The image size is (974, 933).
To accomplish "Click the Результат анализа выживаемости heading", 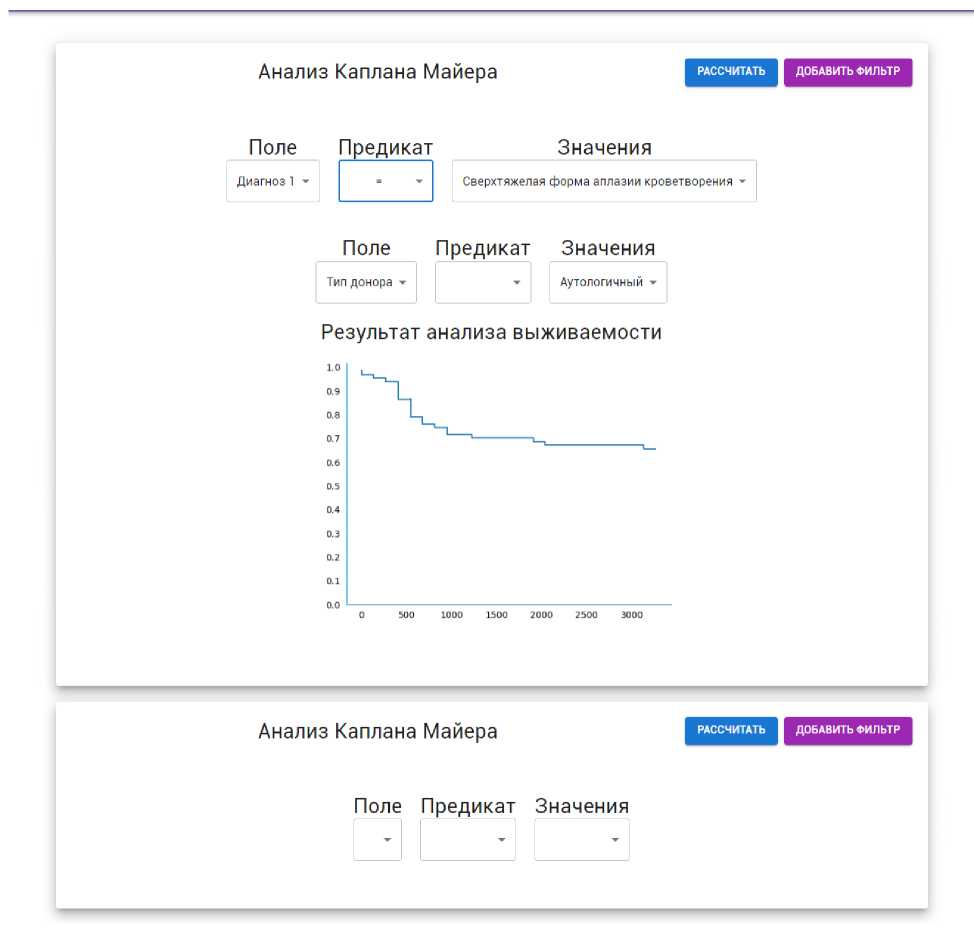I will tap(491, 333).
